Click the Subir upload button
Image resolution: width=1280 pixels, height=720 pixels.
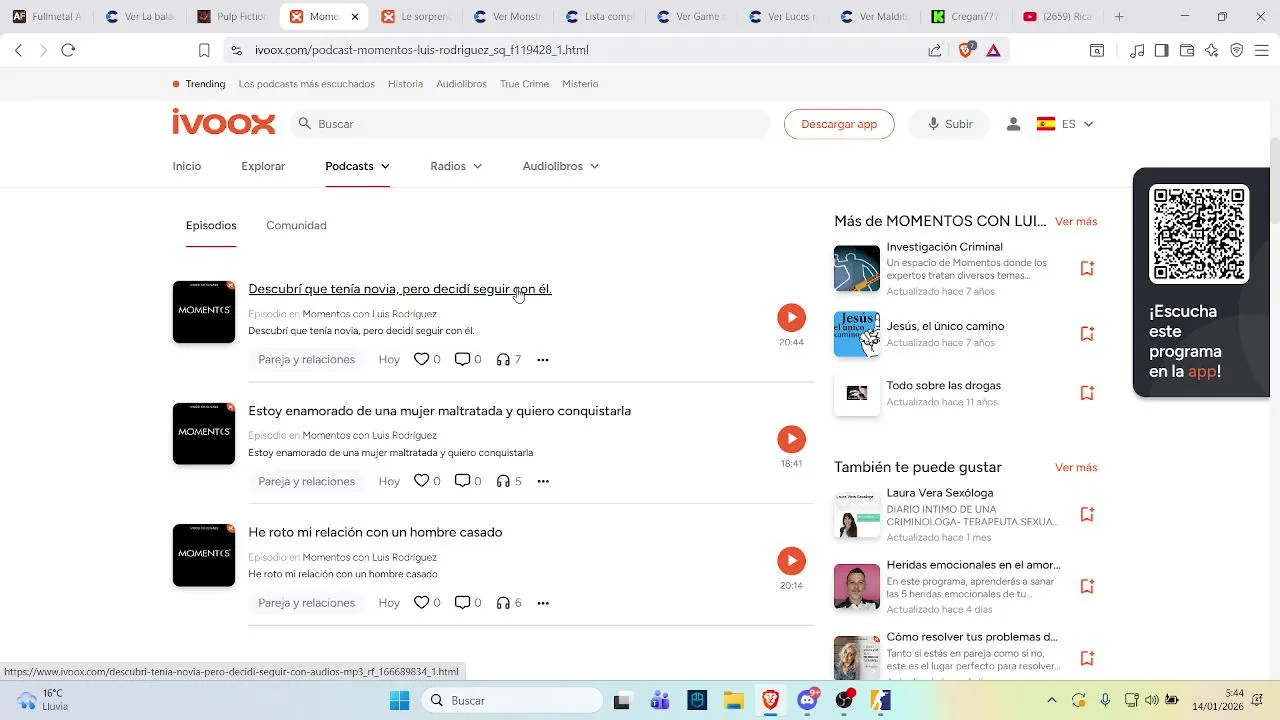click(x=949, y=124)
